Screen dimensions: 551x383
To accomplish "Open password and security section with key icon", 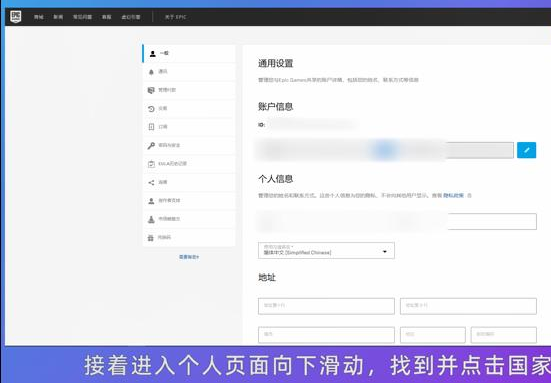I will (x=189, y=145).
